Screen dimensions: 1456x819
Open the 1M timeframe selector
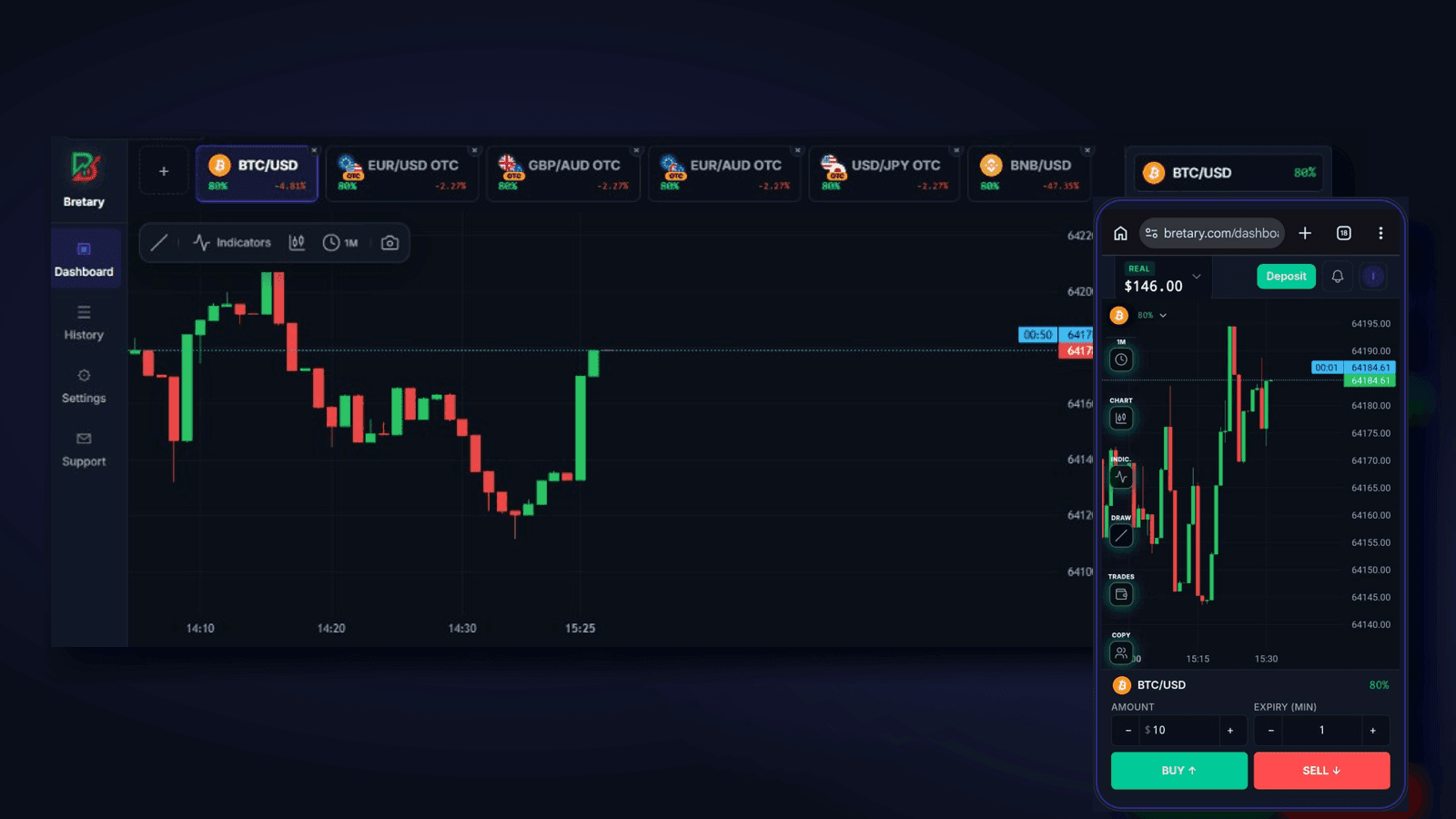coord(340,243)
